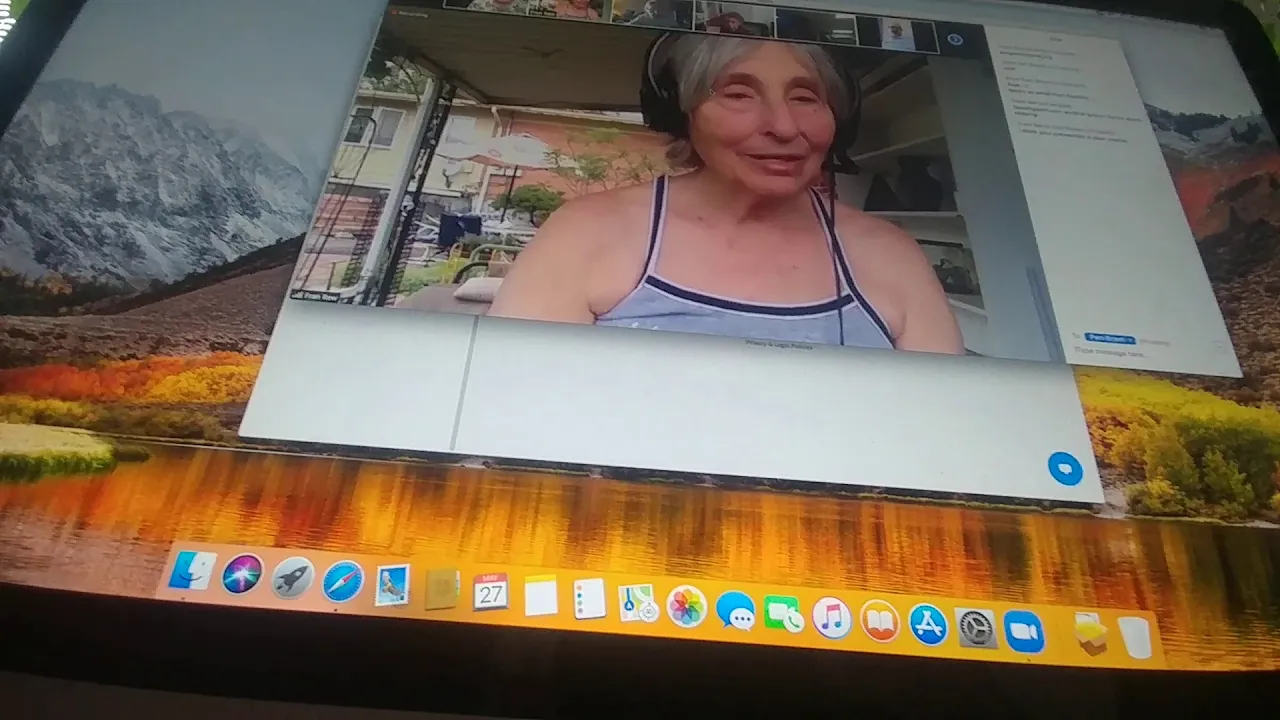Image resolution: width=1280 pixels, height=720 pixels.
Task: Click the Zoom icon in the Dock
Action: point(1024,632)
